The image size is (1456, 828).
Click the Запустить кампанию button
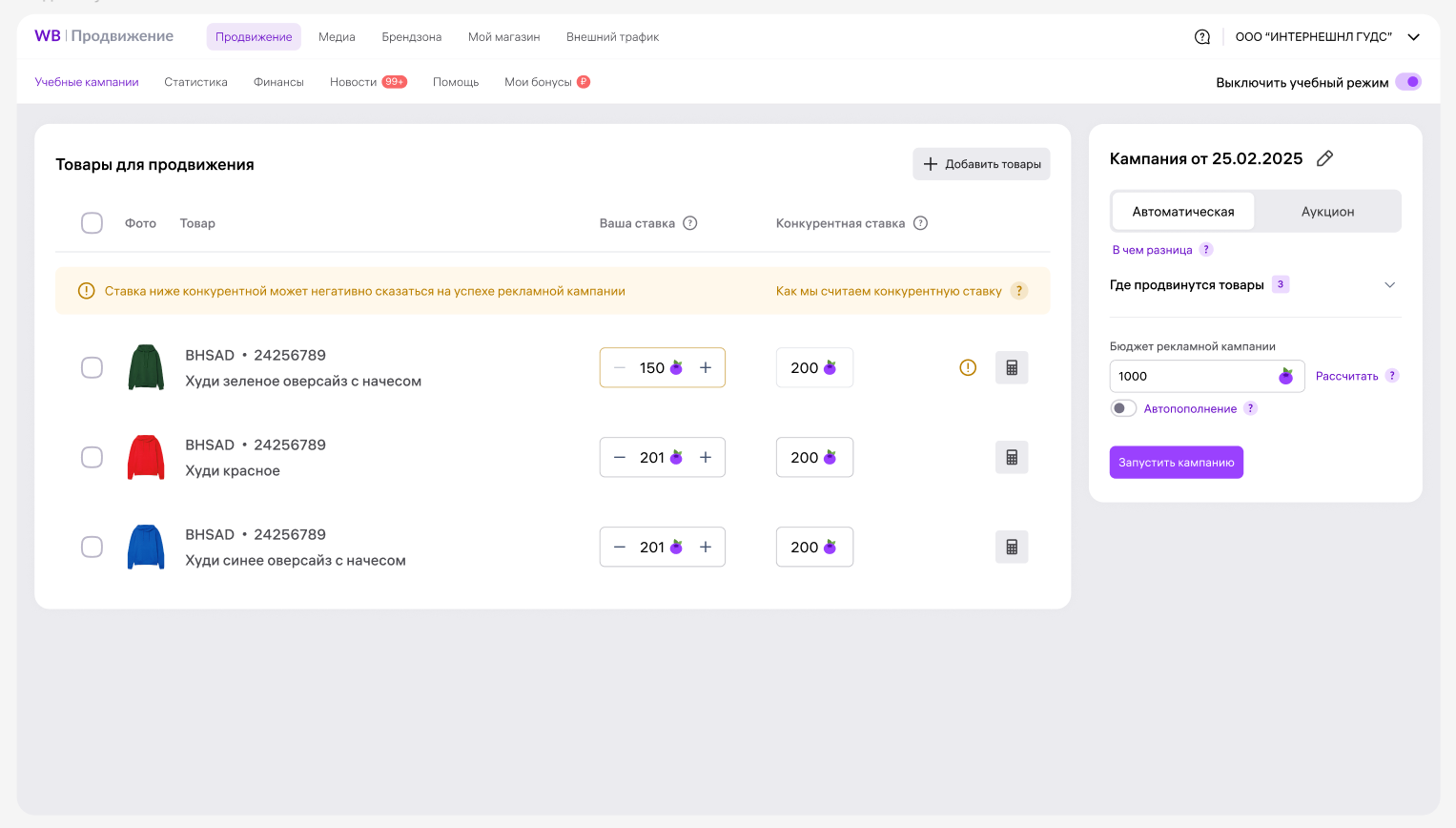coord(1176,463)
